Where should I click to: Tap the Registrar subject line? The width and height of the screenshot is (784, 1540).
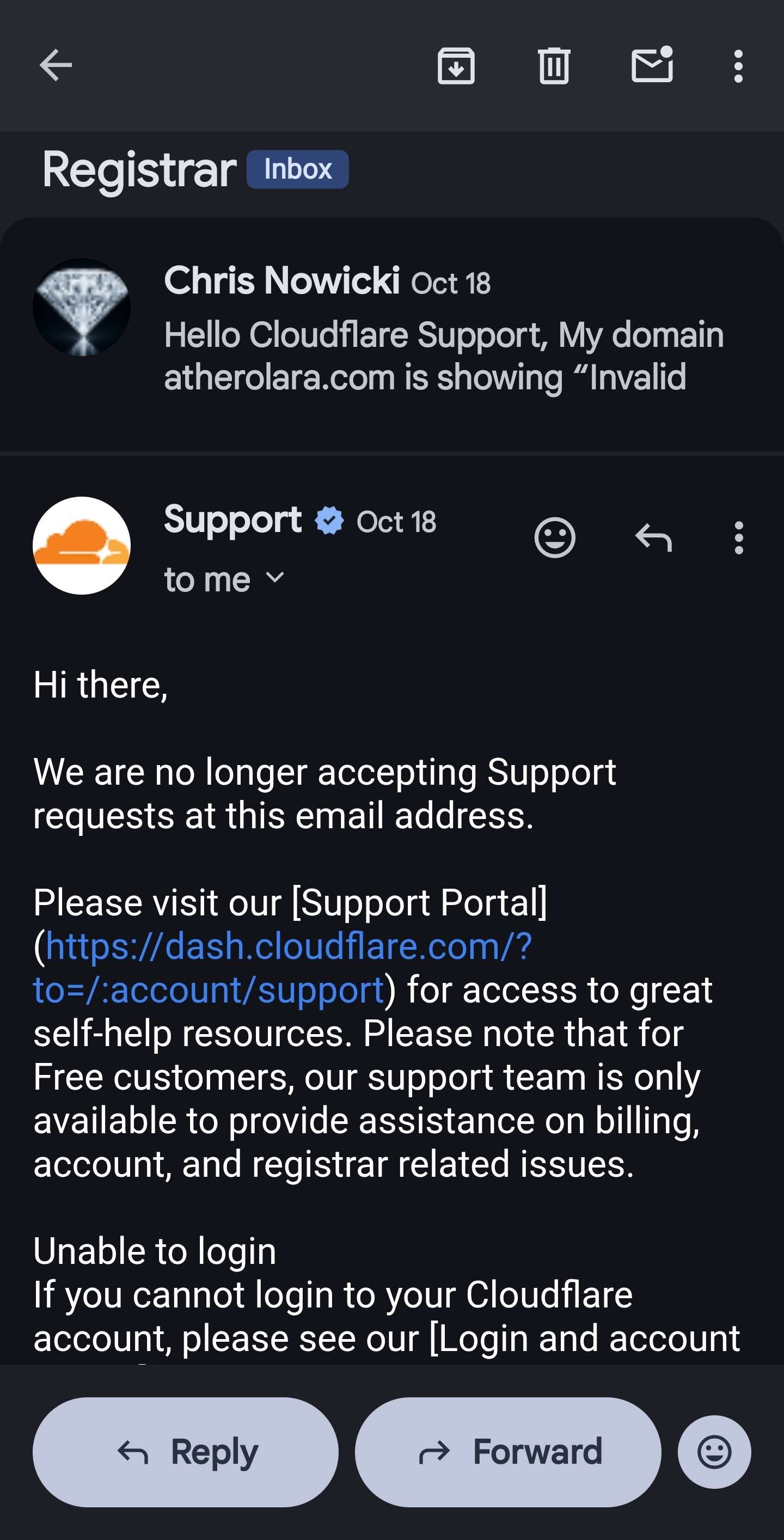139,169
